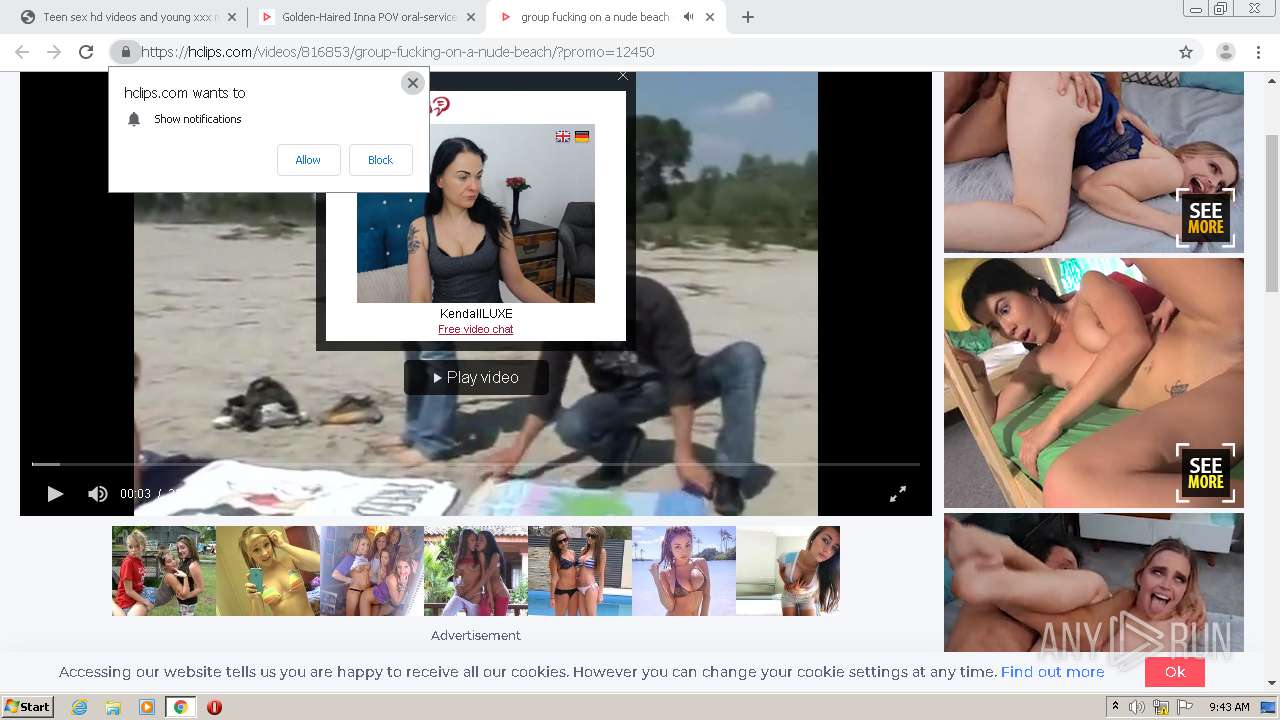1280x720 pixels.
Task: Open the 'Free video chat' link
Action: pyautogui.click(x=475, y=329)
